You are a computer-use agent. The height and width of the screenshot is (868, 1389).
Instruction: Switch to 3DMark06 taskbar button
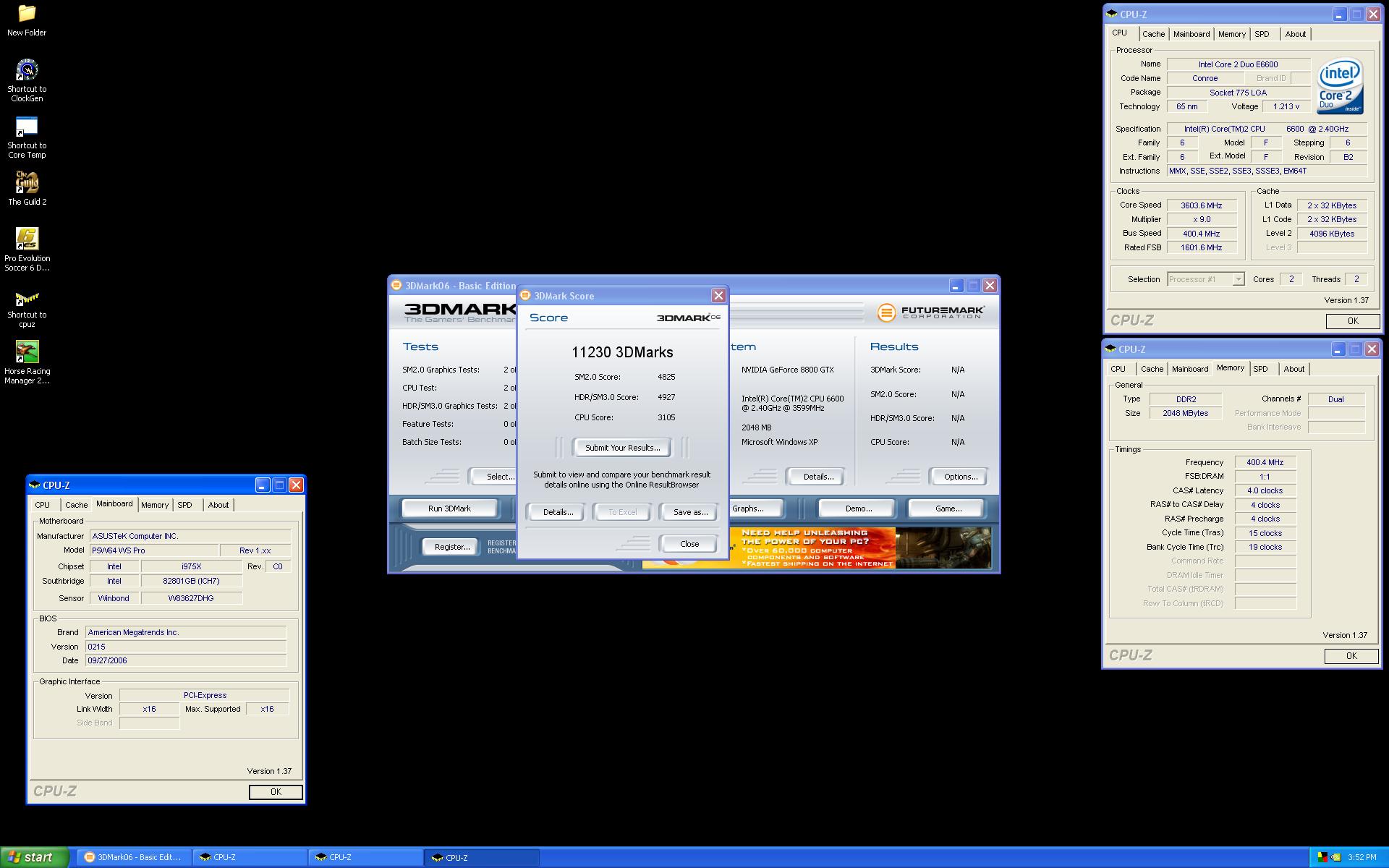point(133,857)
